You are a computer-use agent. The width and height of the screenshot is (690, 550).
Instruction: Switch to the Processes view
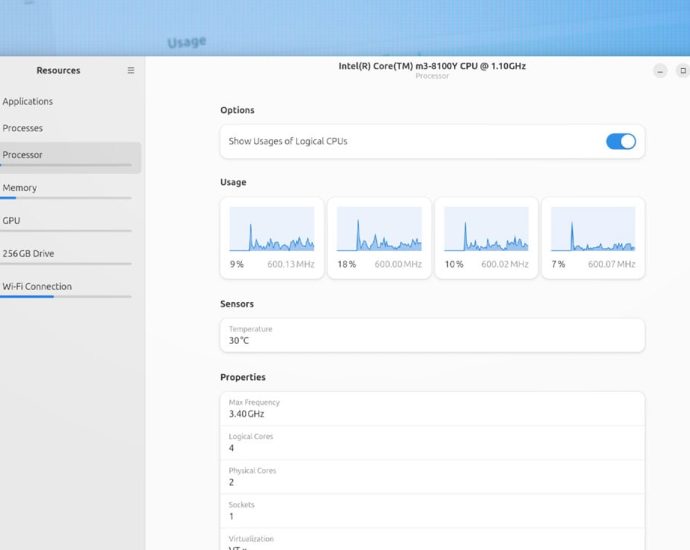(23, 128)
